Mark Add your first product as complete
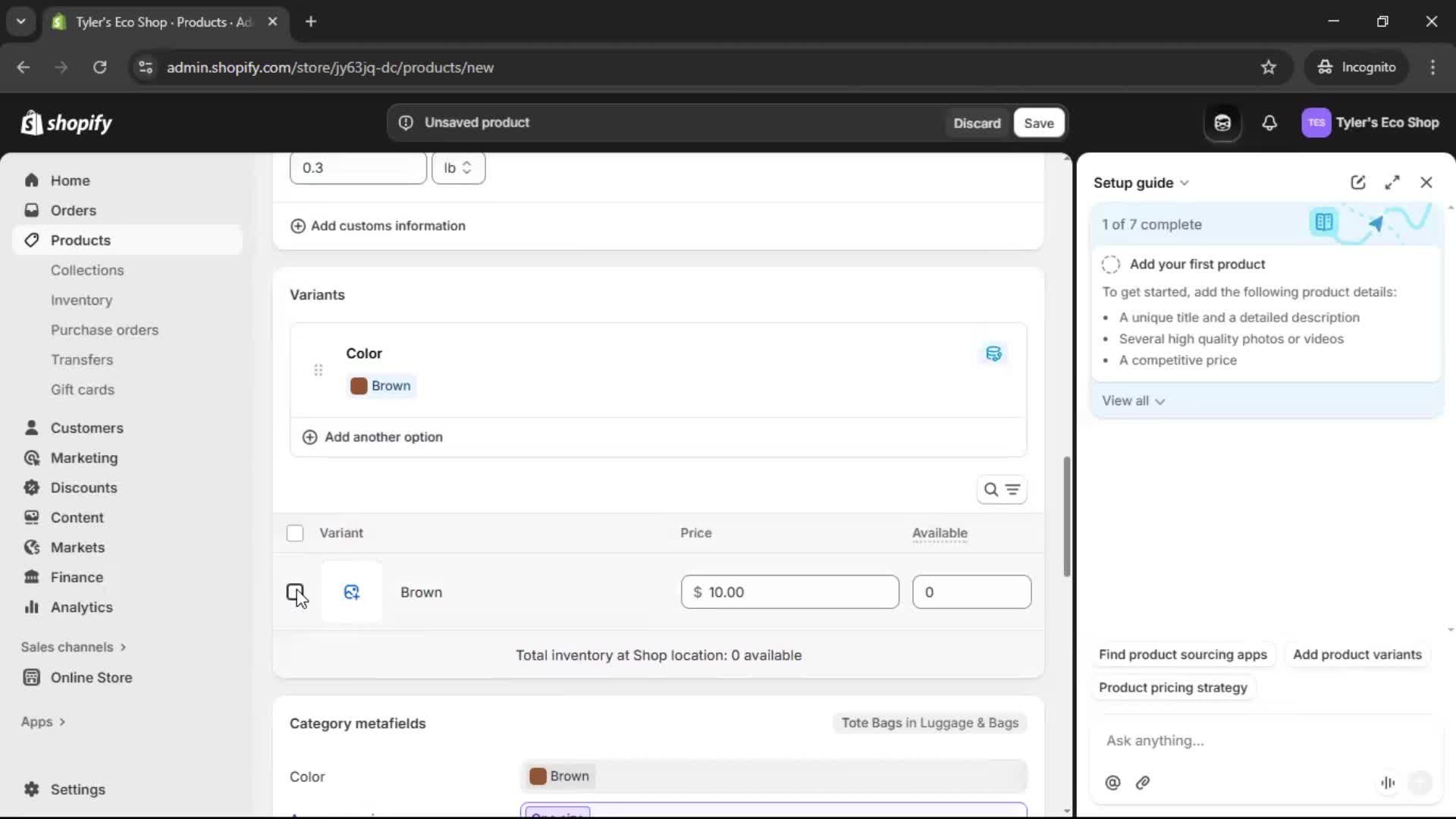 (x=1110, y=264)
